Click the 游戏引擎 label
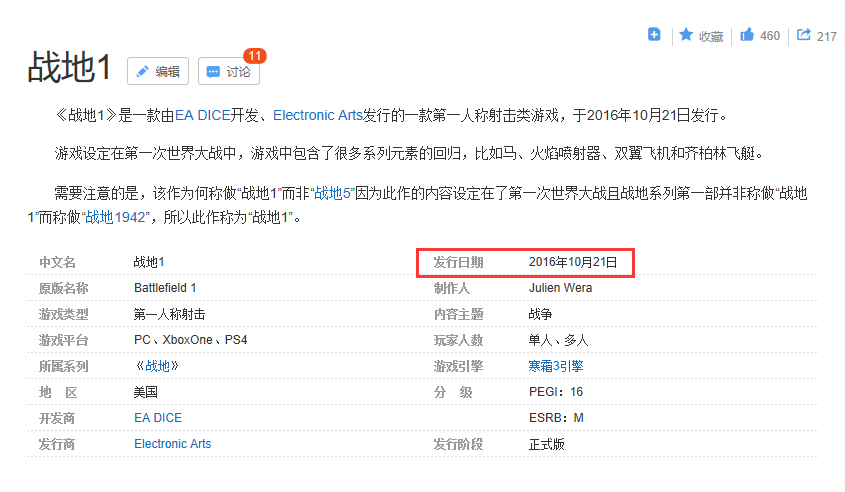This screenshot has height=492, width=845. 459,366
